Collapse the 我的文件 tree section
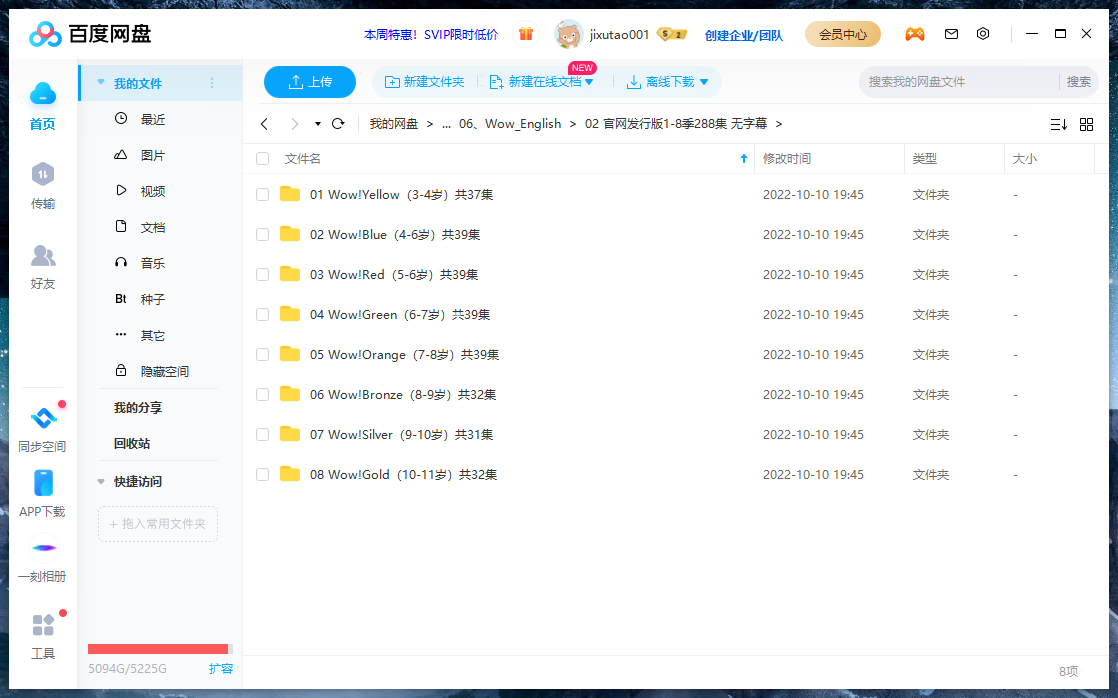This screenshot has width=1118, height=698. 101,83
